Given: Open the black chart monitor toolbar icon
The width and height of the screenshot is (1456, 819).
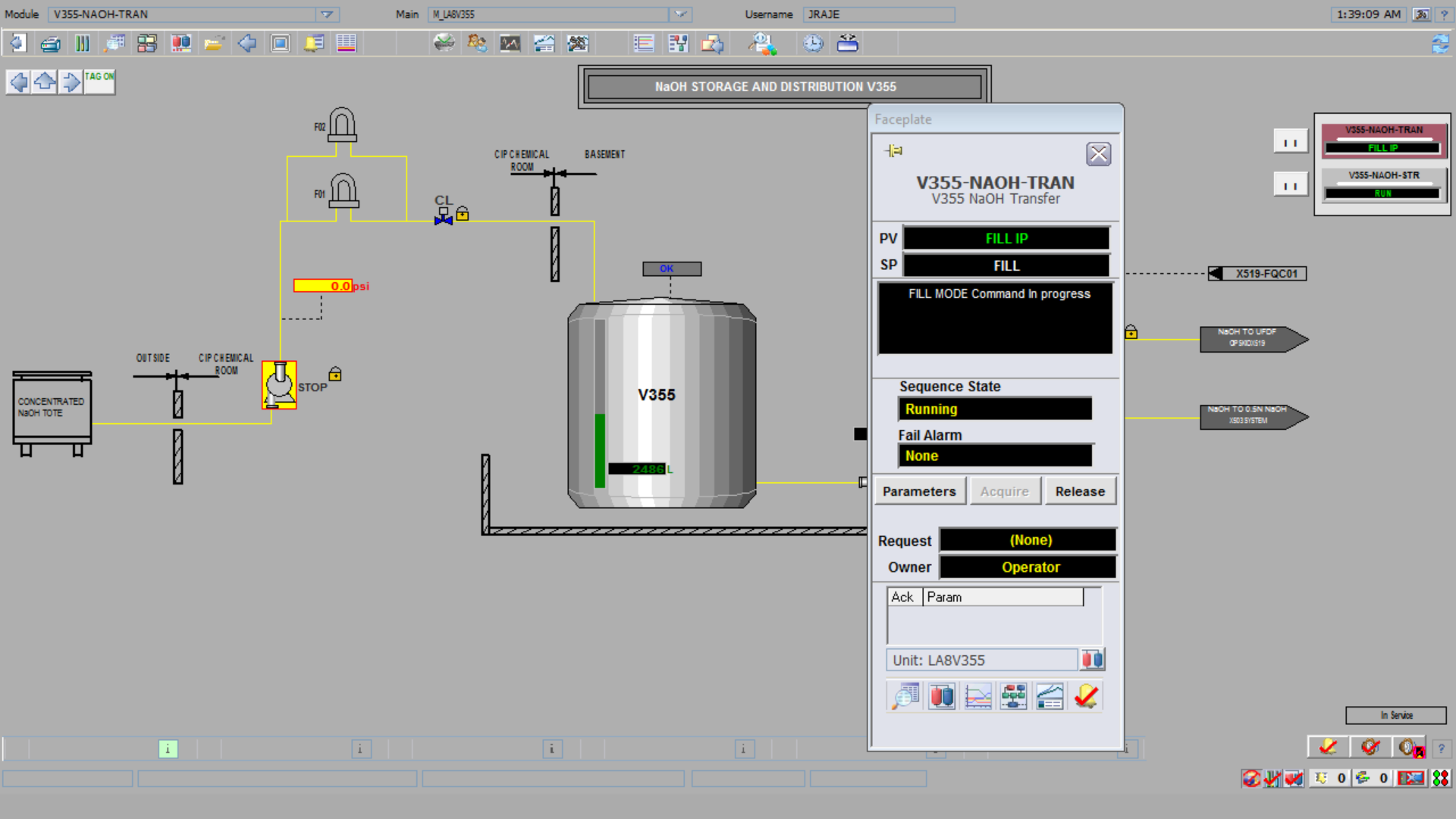Looking at the screenshot, I should click(x=510, y=43).
